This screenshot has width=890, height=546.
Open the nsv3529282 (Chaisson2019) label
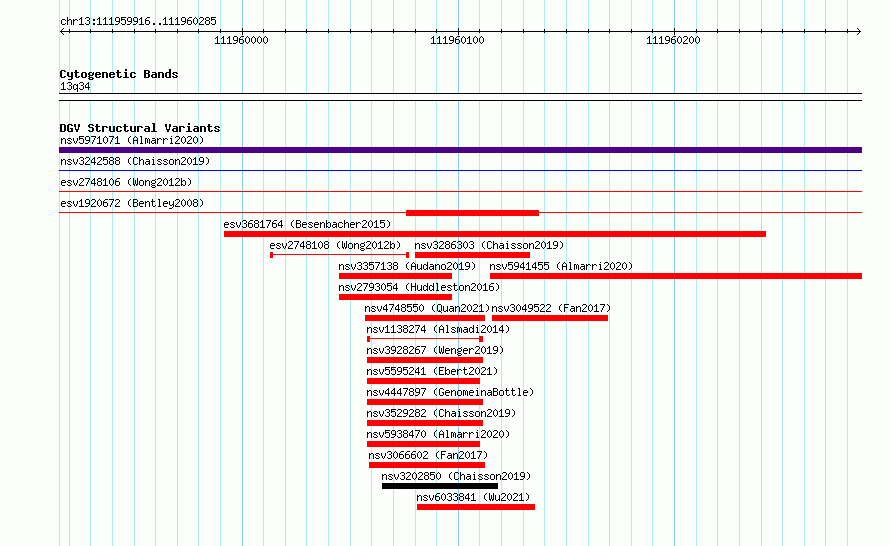(441, 413)
